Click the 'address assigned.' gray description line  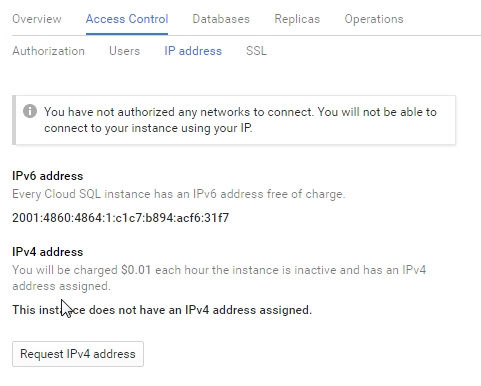pos(61,286)
